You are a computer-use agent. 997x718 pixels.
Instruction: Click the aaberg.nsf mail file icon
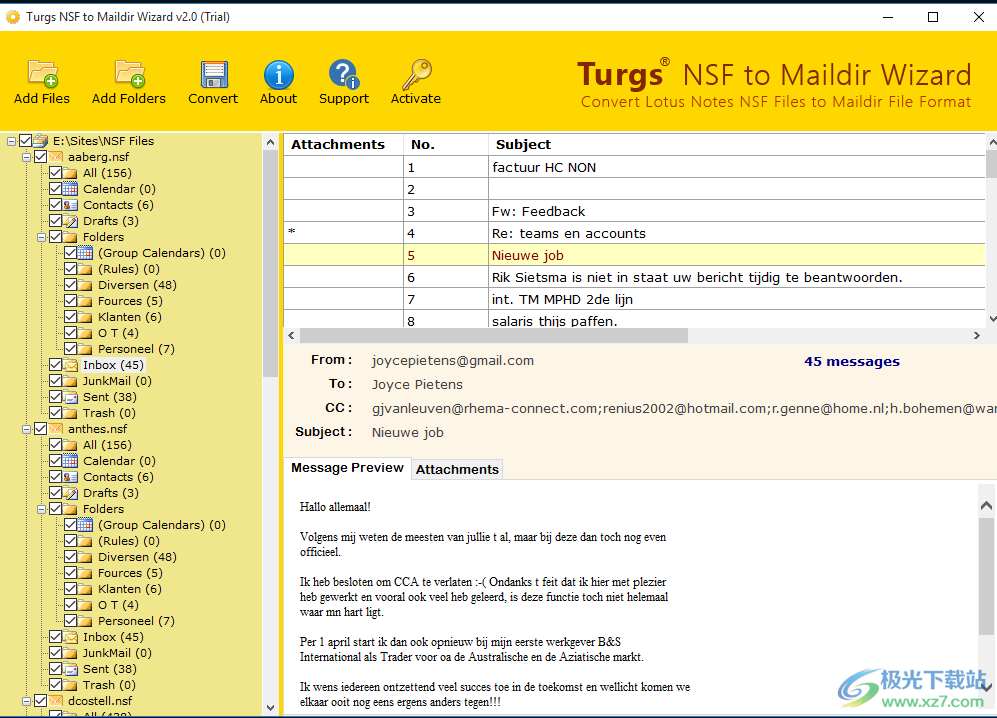pos(56,157)
